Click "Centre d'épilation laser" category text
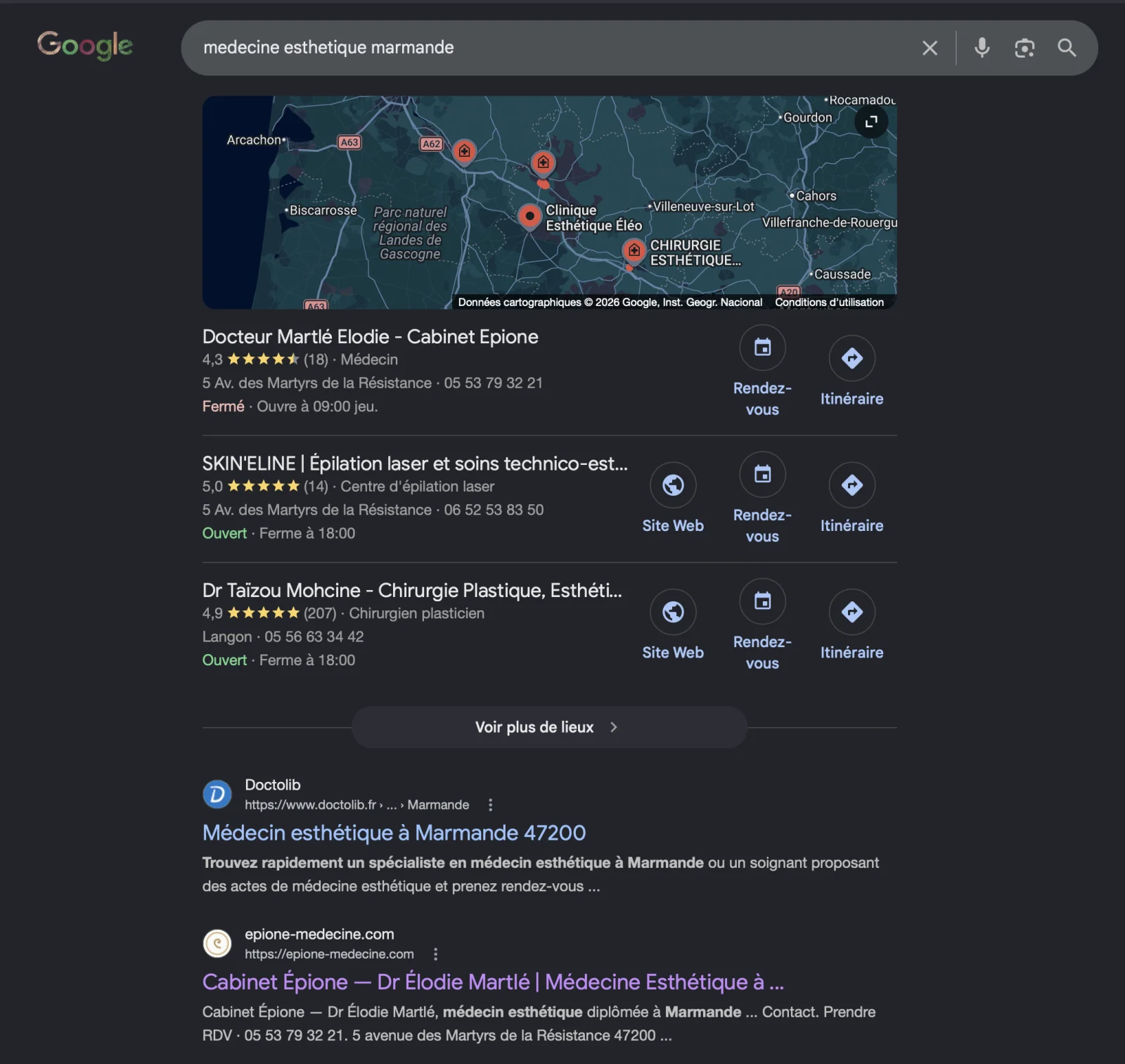The height and width of the screenshot is (1064, 1125). click(417, 486)
